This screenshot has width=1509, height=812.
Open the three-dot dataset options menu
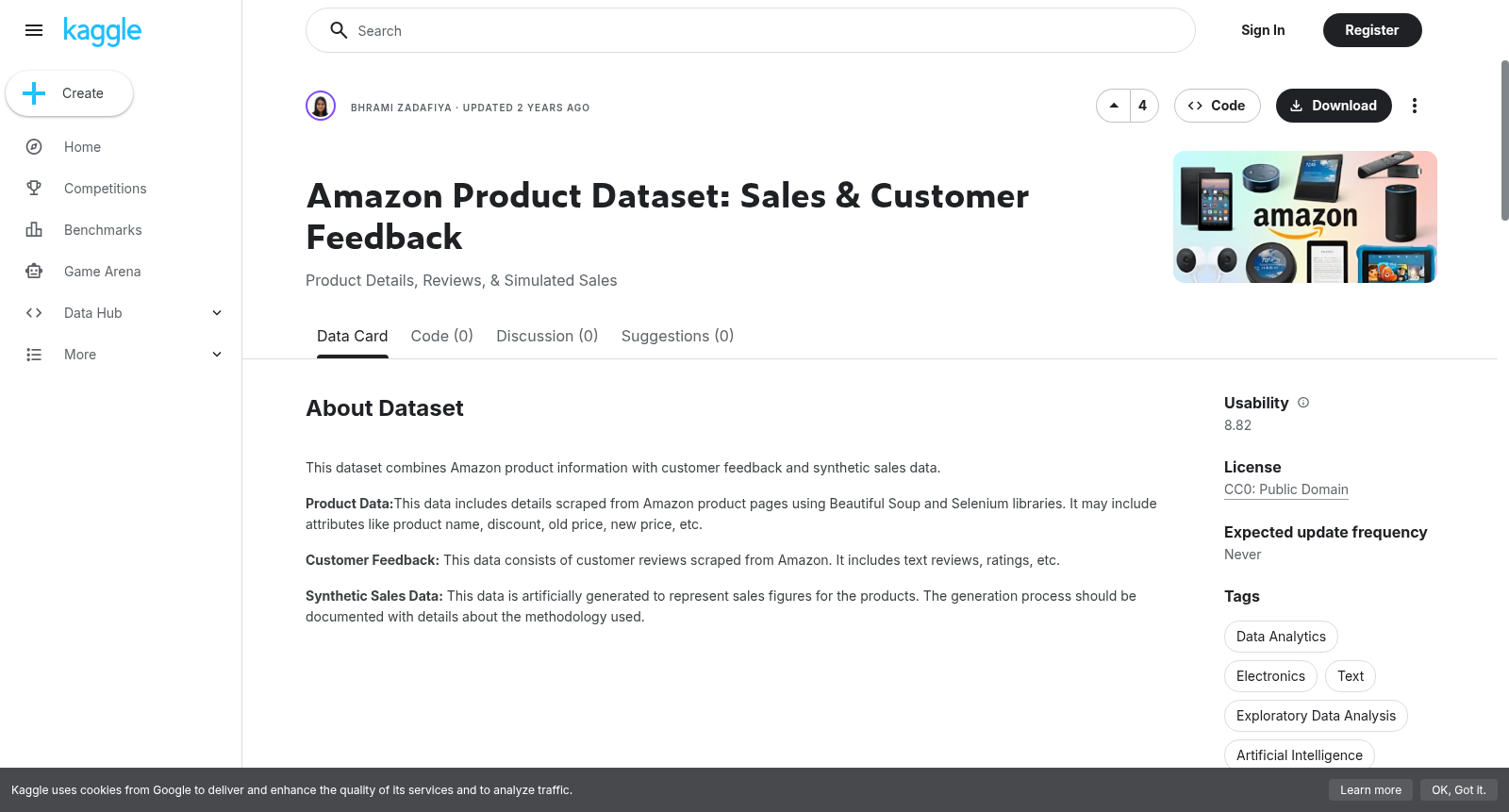point(1414,106)
